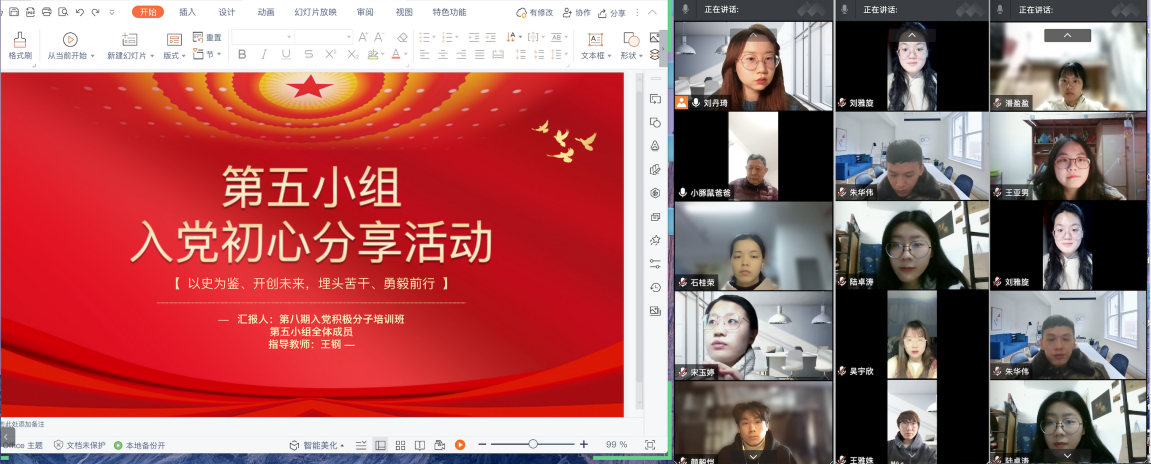
Task: Open the font name combo box
Action: (263, 37)
